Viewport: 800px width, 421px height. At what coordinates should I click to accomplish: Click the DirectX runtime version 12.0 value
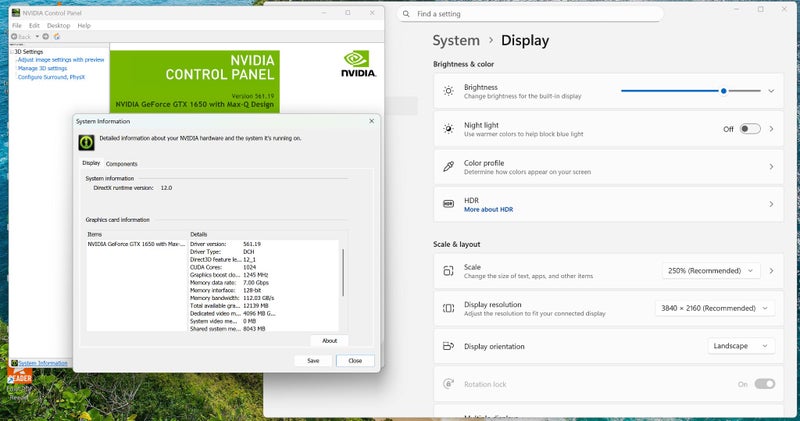(x=166, y=188)
